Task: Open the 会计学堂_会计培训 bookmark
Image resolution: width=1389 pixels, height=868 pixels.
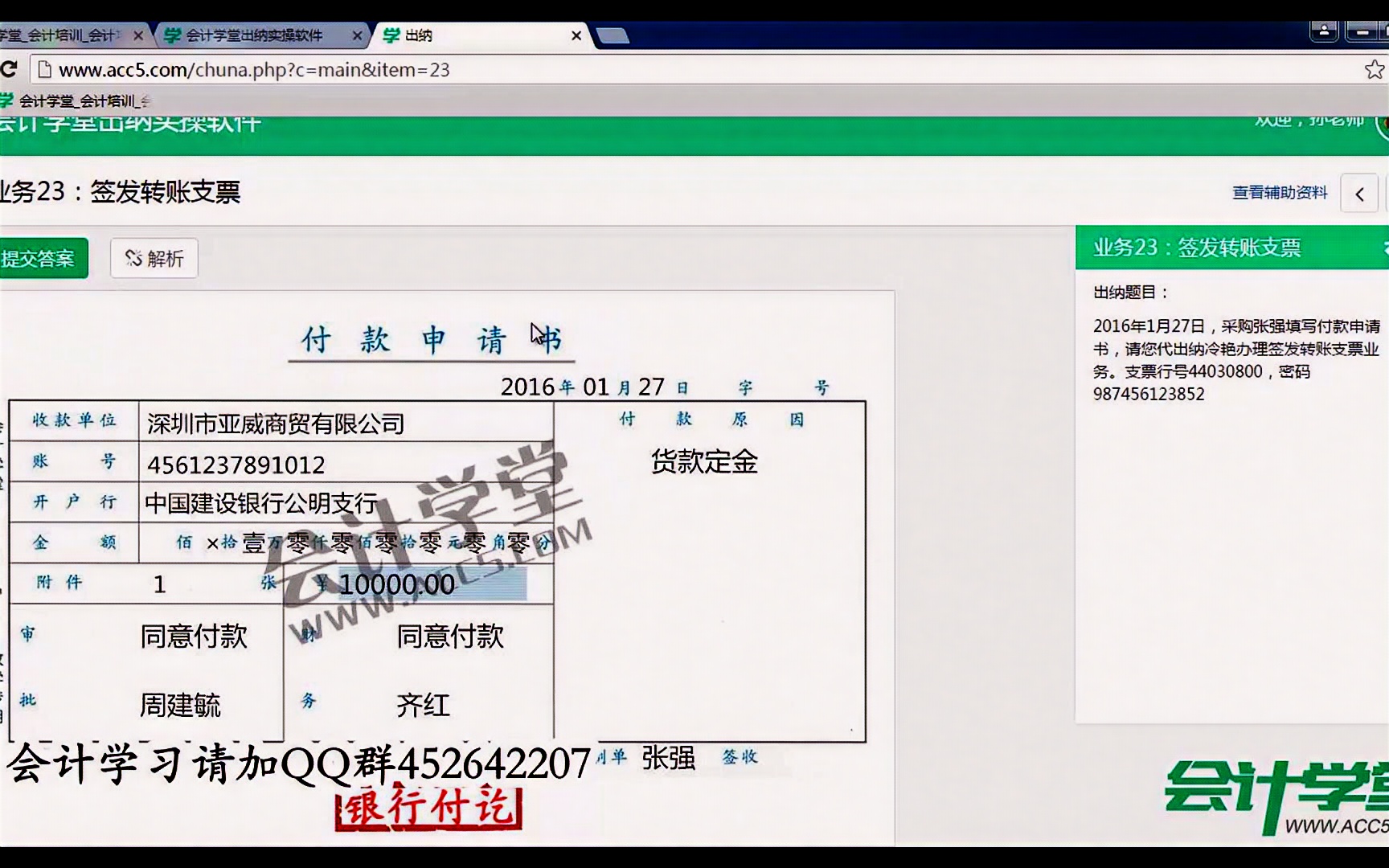Action: click(76, 101)
